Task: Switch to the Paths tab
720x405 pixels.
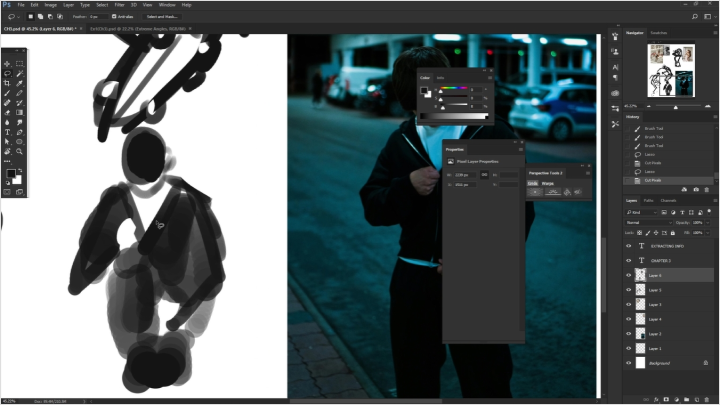Action: pos(648,201)
